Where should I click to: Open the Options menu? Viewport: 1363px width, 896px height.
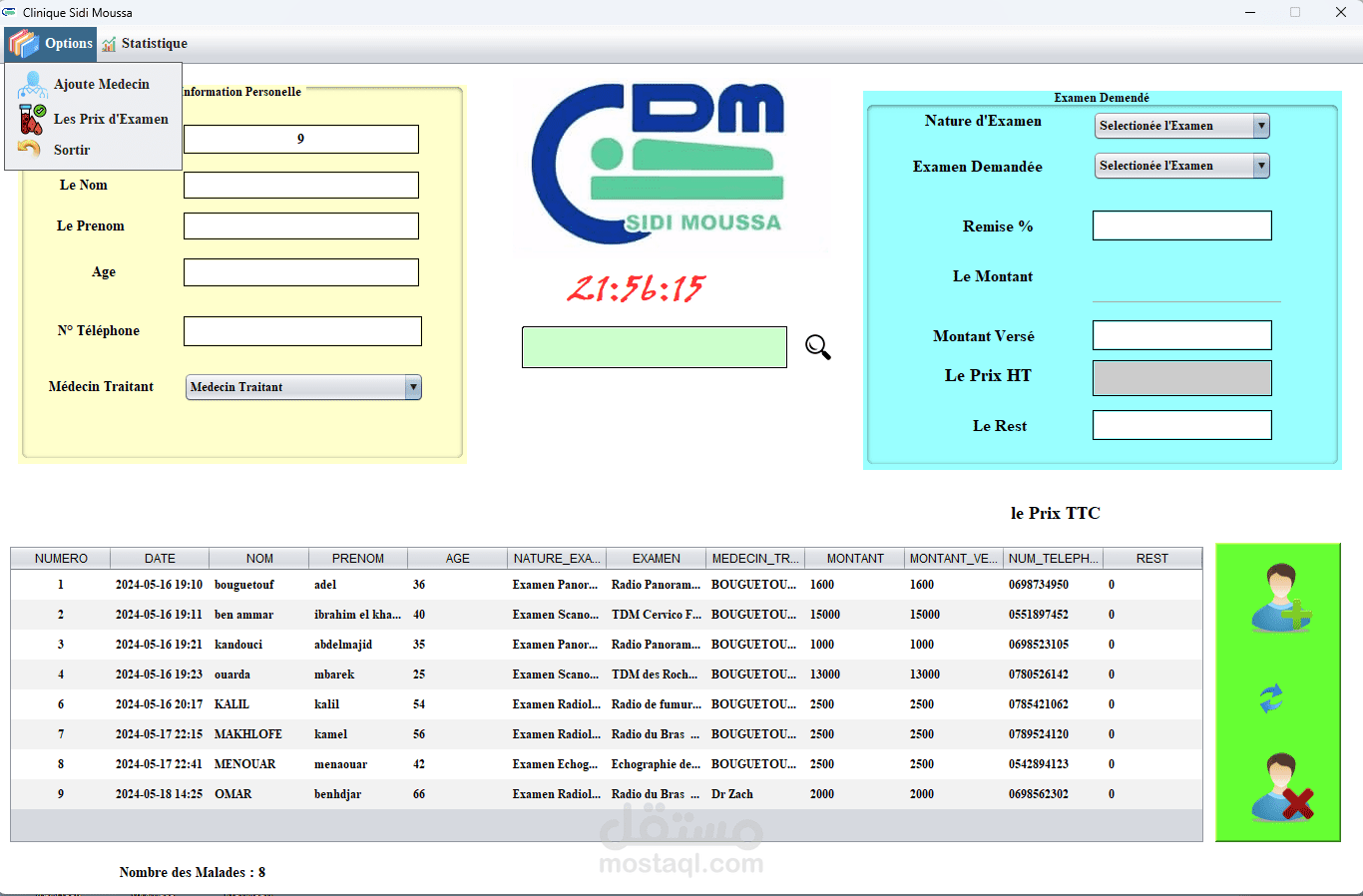point(51,44)
